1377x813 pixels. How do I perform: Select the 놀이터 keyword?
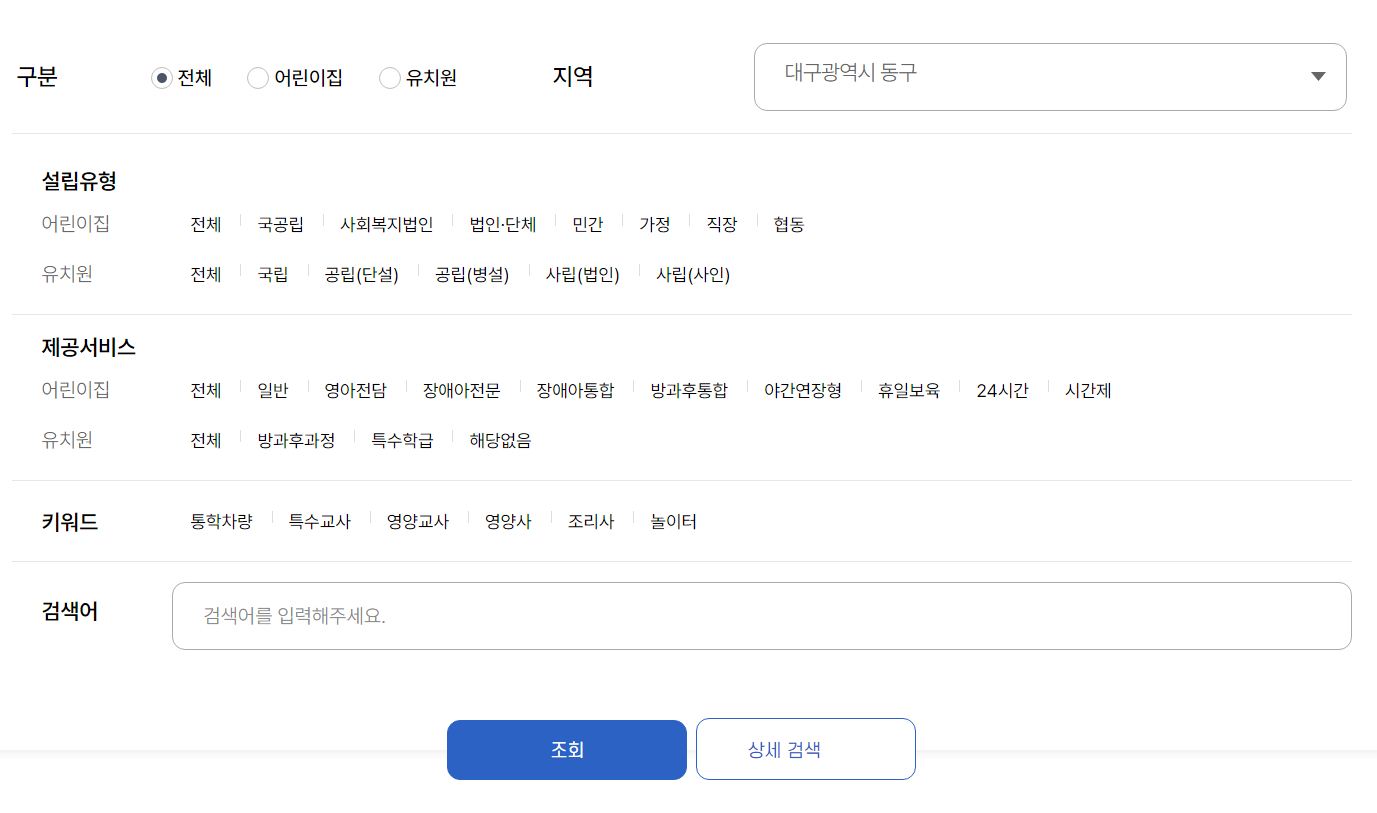pos(673,521)
